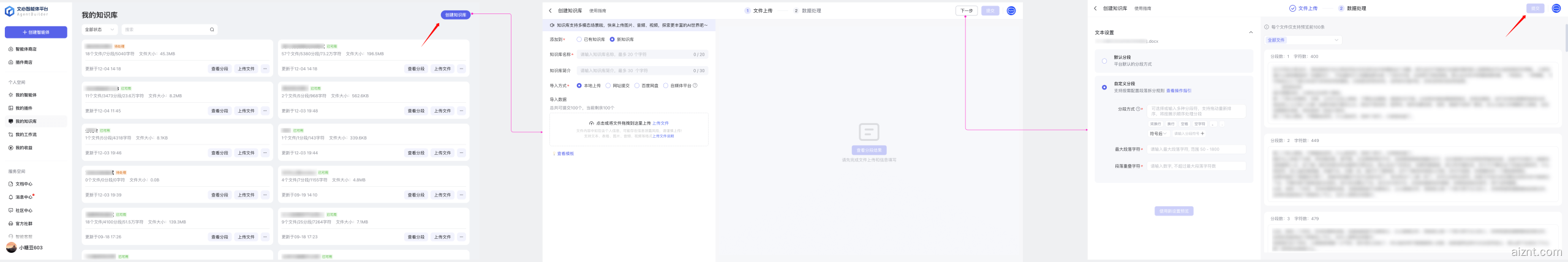Click the 官方社群 headset icon
This screenshot has width=1568, height=262.
click(10, 223)
